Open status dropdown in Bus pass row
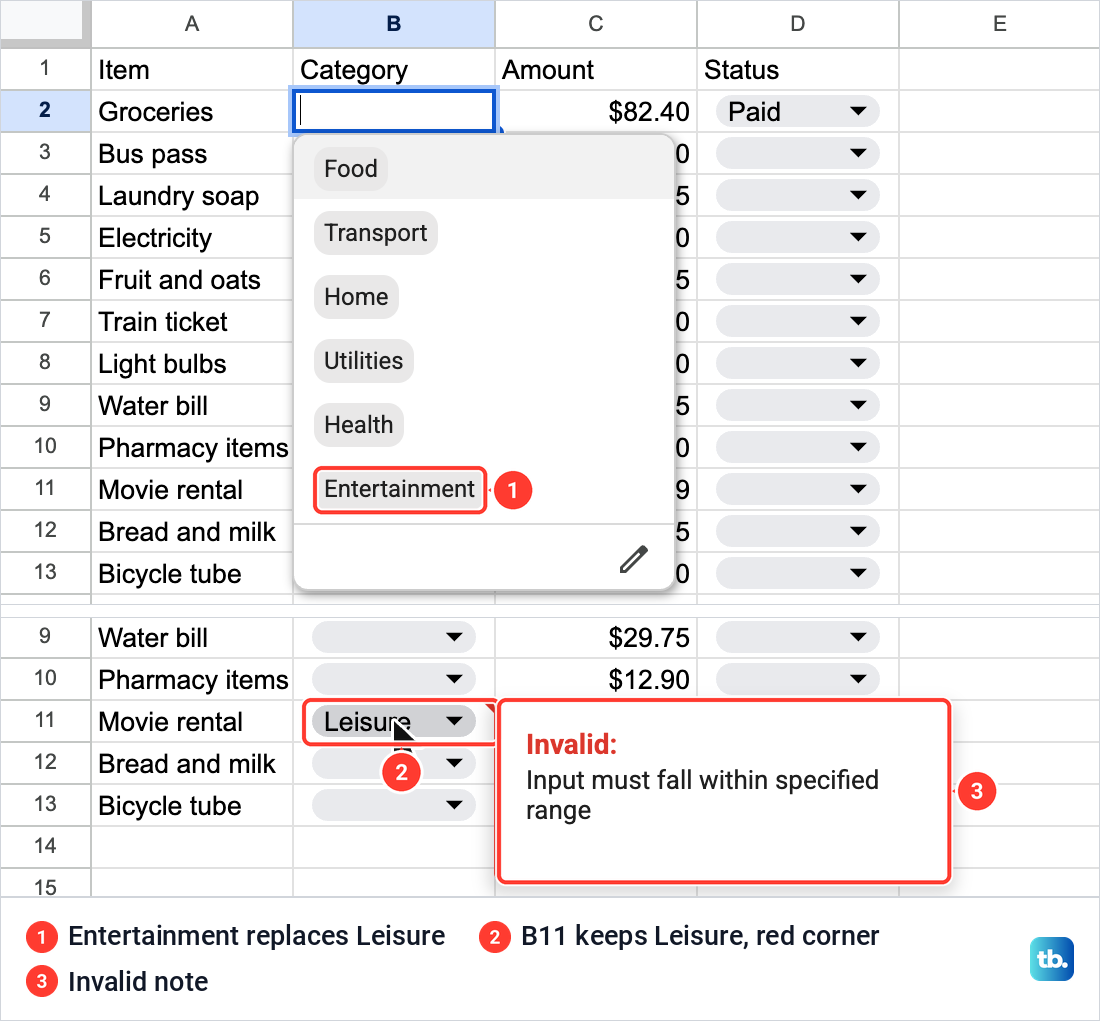This screenshot has height=1021, width=1100. coord(797,153)
